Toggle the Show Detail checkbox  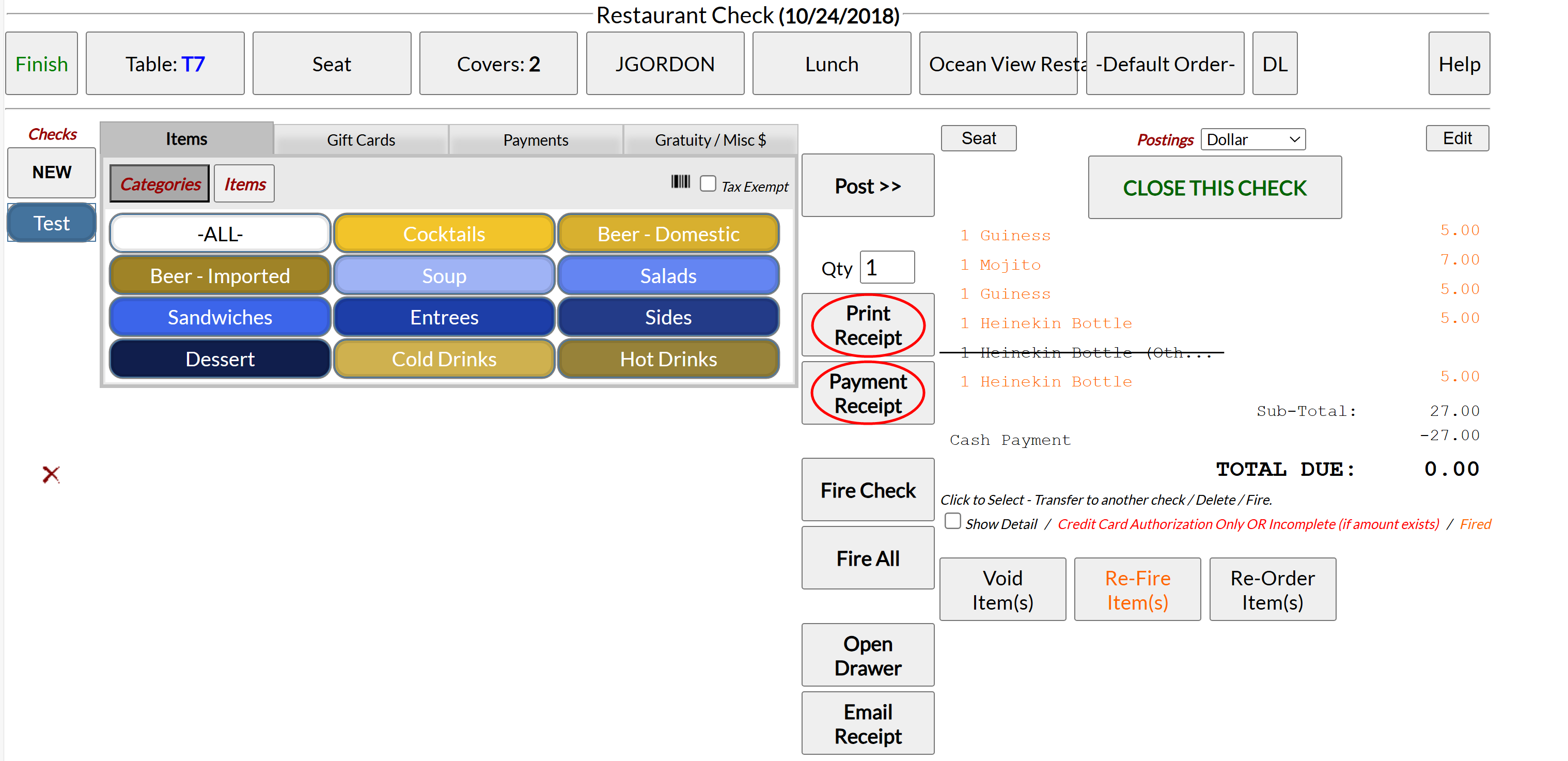(952, 521)
